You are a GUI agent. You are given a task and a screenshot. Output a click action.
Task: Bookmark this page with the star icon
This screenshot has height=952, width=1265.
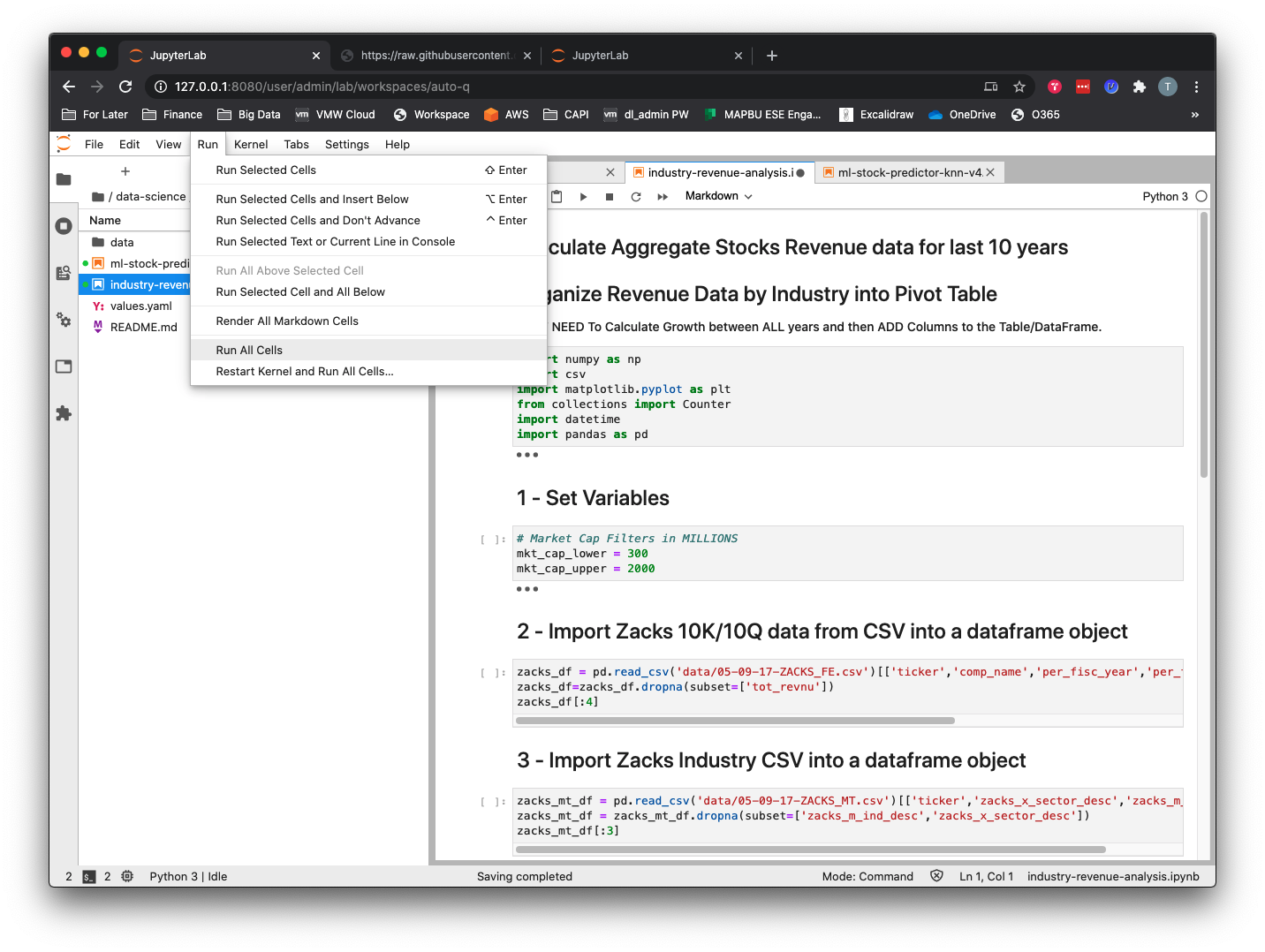click(x=1019, y=87)
